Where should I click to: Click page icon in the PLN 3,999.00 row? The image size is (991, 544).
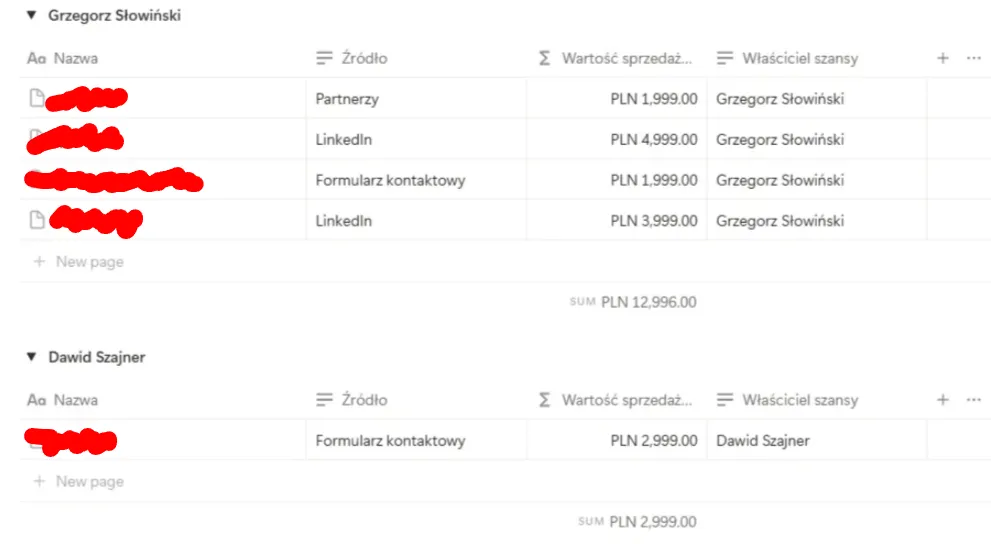tap(37, 221)
